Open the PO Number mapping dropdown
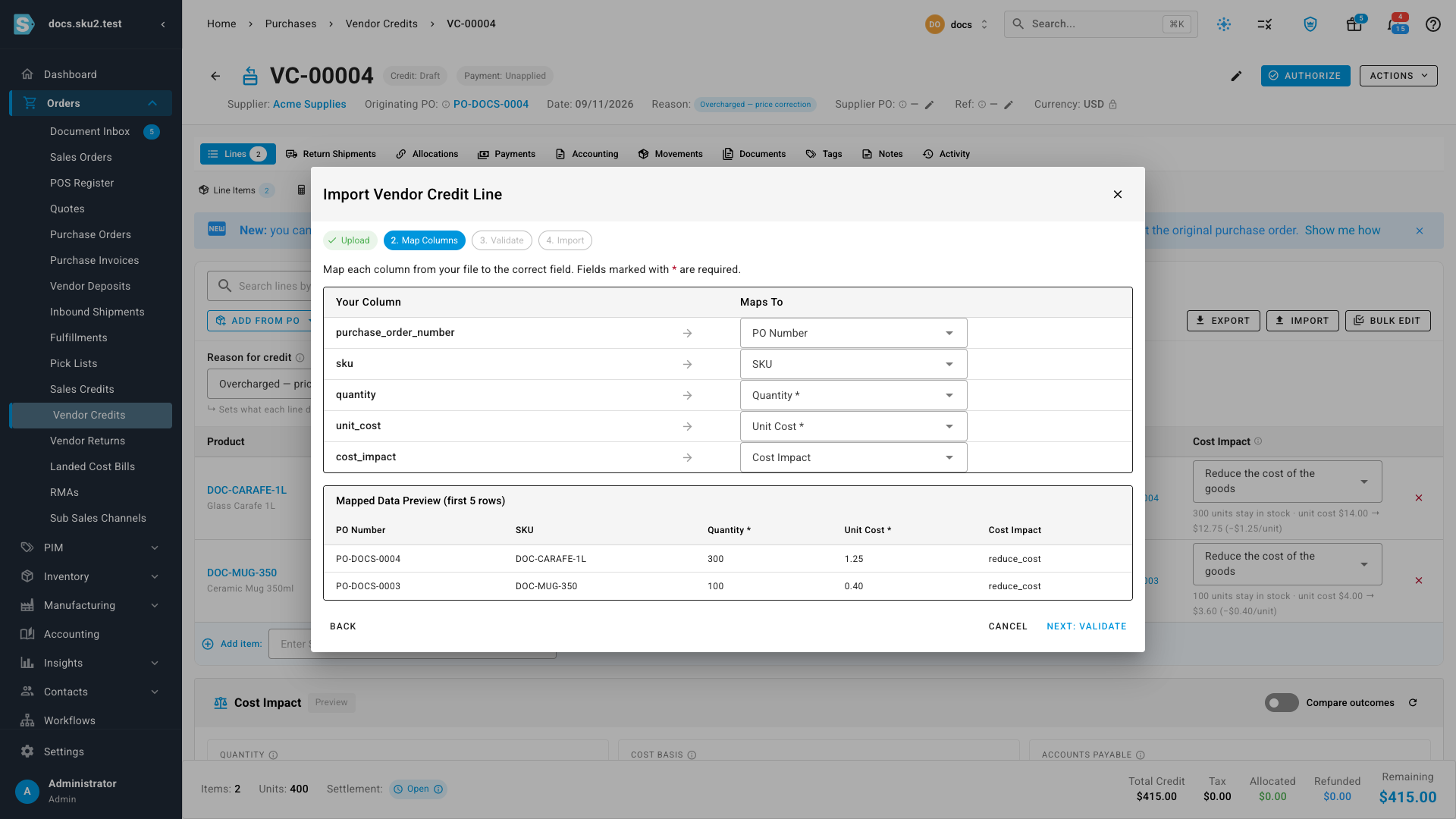 click(853, 333)
